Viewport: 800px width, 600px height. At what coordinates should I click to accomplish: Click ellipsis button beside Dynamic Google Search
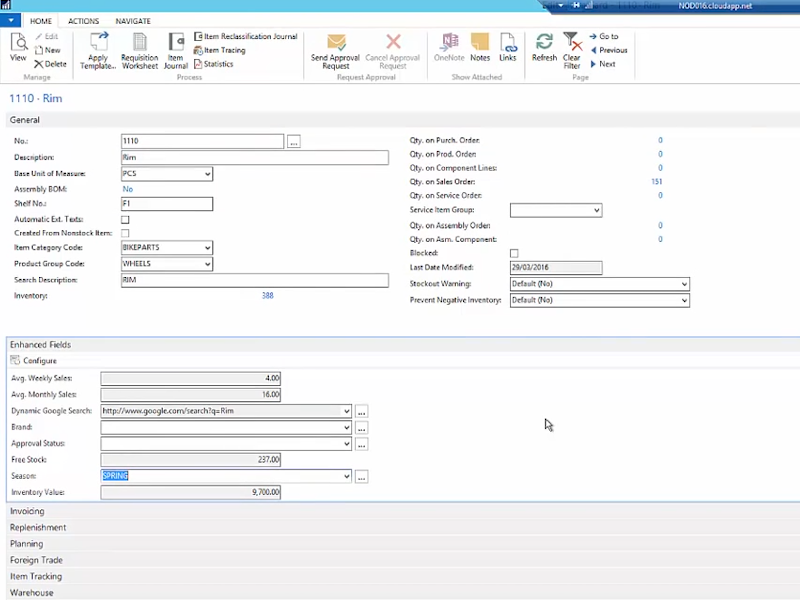tap(362, 411)
